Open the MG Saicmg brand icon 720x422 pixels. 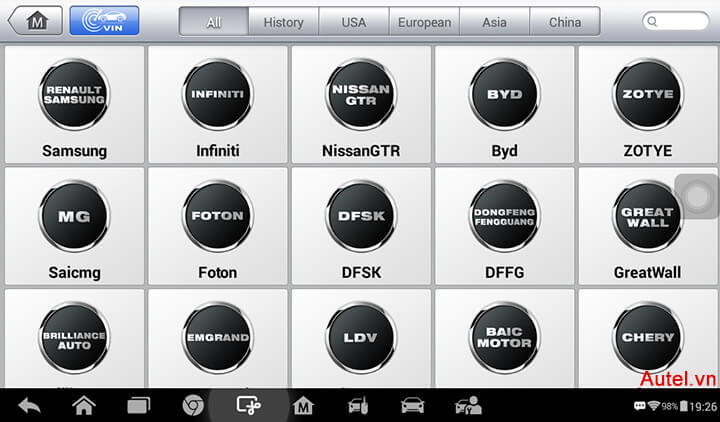pos(74,216)
